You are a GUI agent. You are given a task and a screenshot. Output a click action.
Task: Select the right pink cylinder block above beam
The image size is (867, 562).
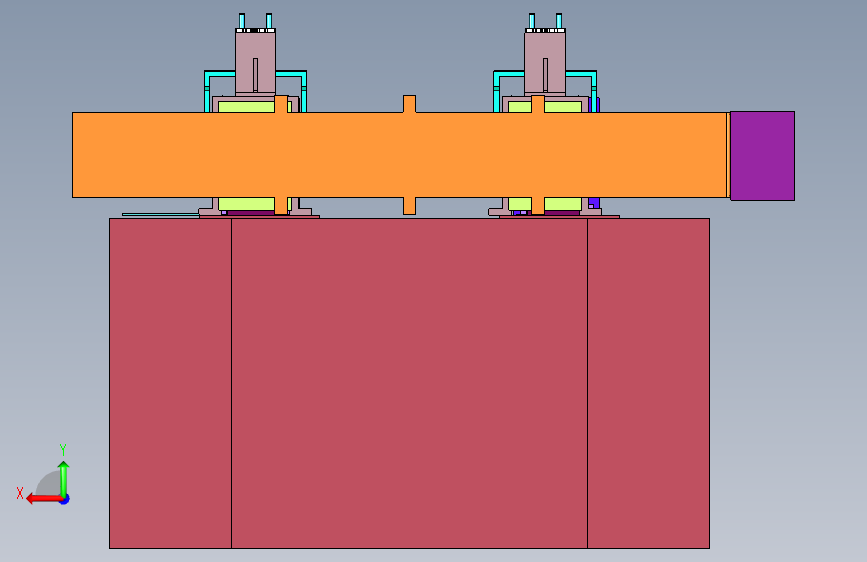click(545, 62)
